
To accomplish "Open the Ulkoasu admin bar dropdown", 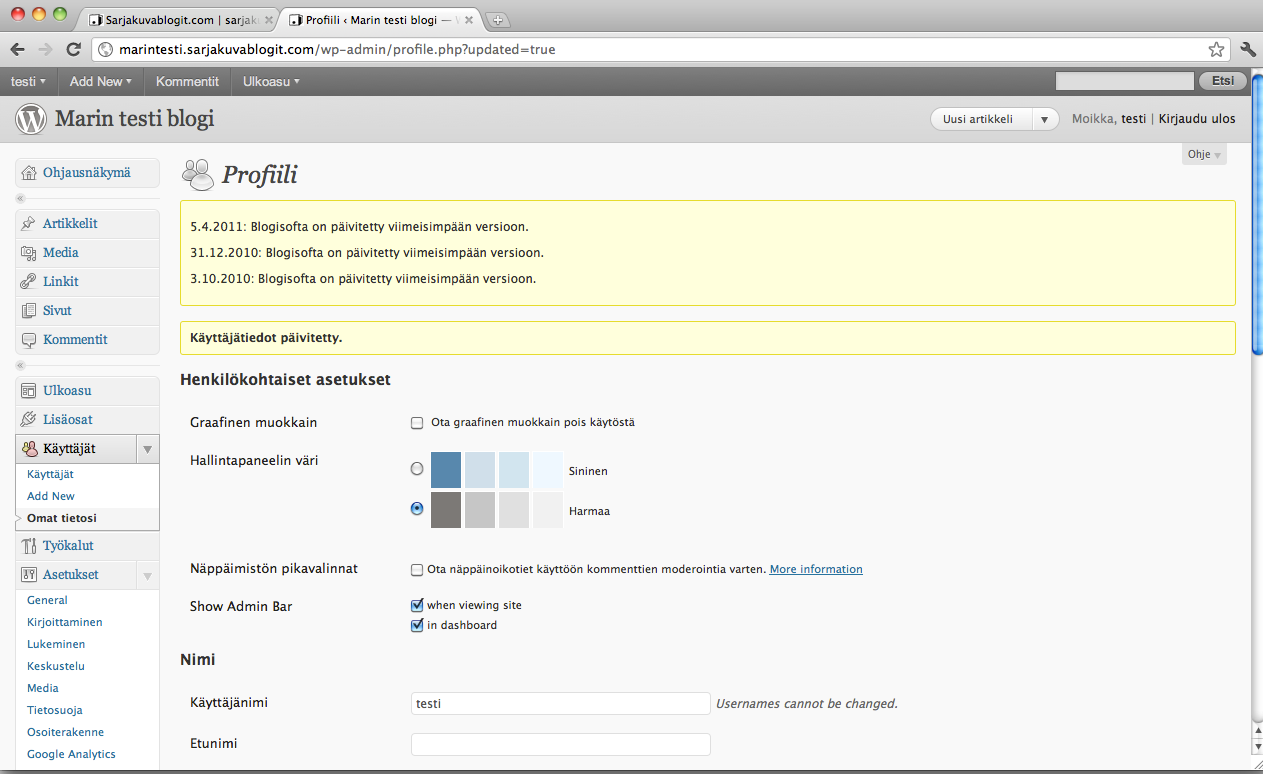I will [x=271, y=81].
